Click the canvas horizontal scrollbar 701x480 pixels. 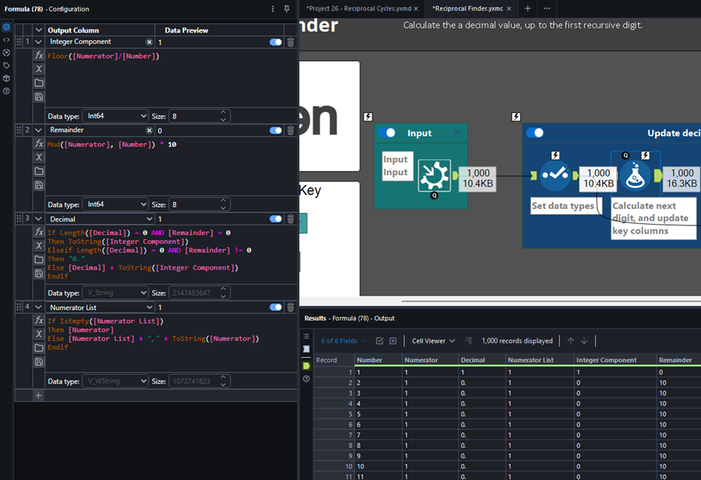551,301
